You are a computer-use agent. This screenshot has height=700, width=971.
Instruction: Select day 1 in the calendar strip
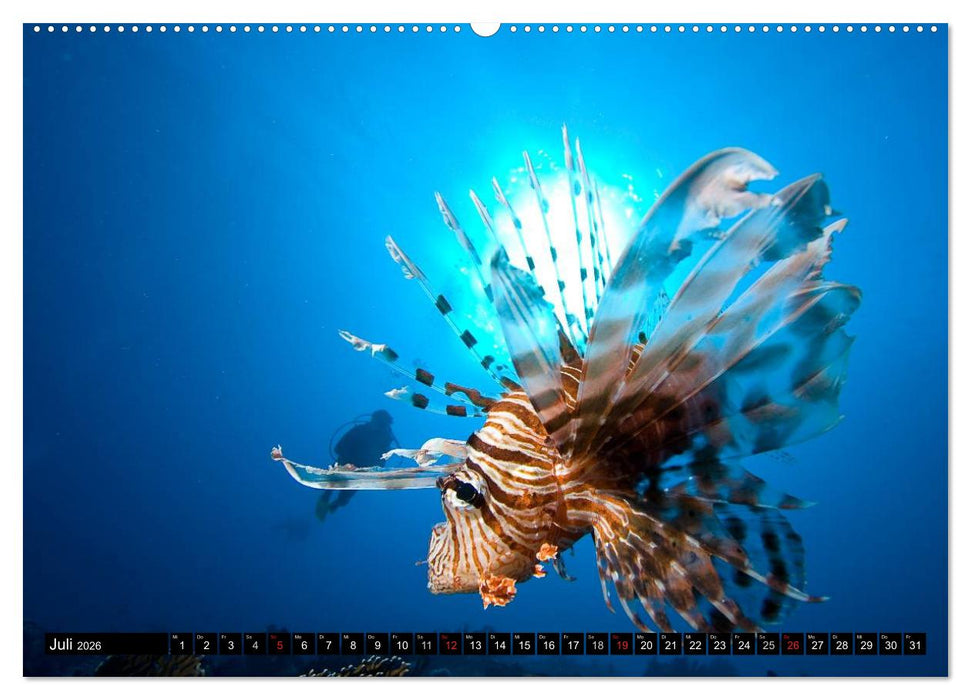[x=181, y=645]
